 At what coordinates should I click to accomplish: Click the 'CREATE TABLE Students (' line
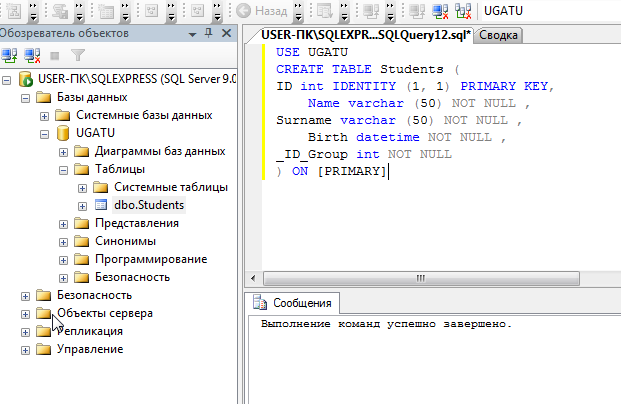click(368, 69)
